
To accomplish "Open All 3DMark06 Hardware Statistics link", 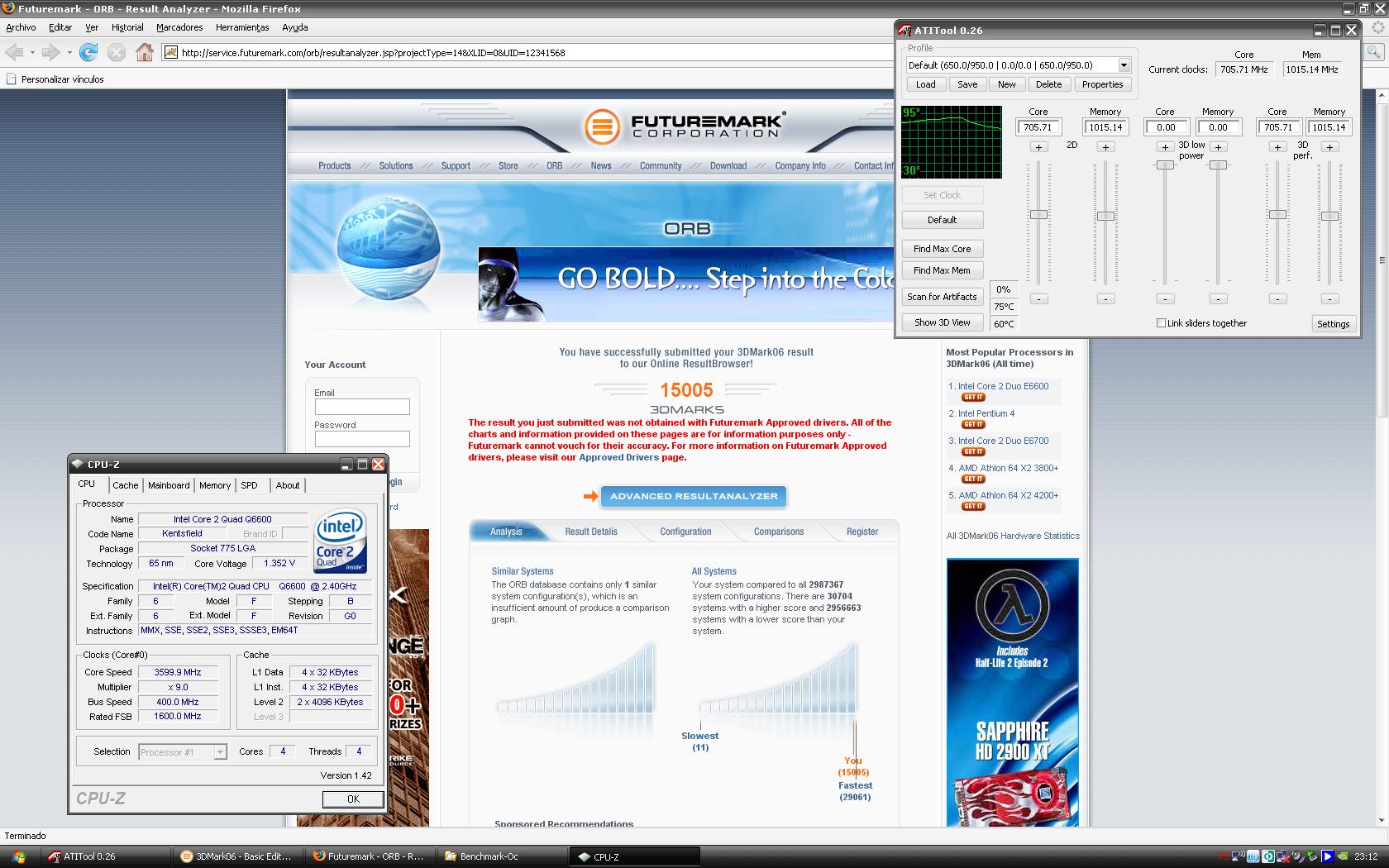I will [1013, 536].
